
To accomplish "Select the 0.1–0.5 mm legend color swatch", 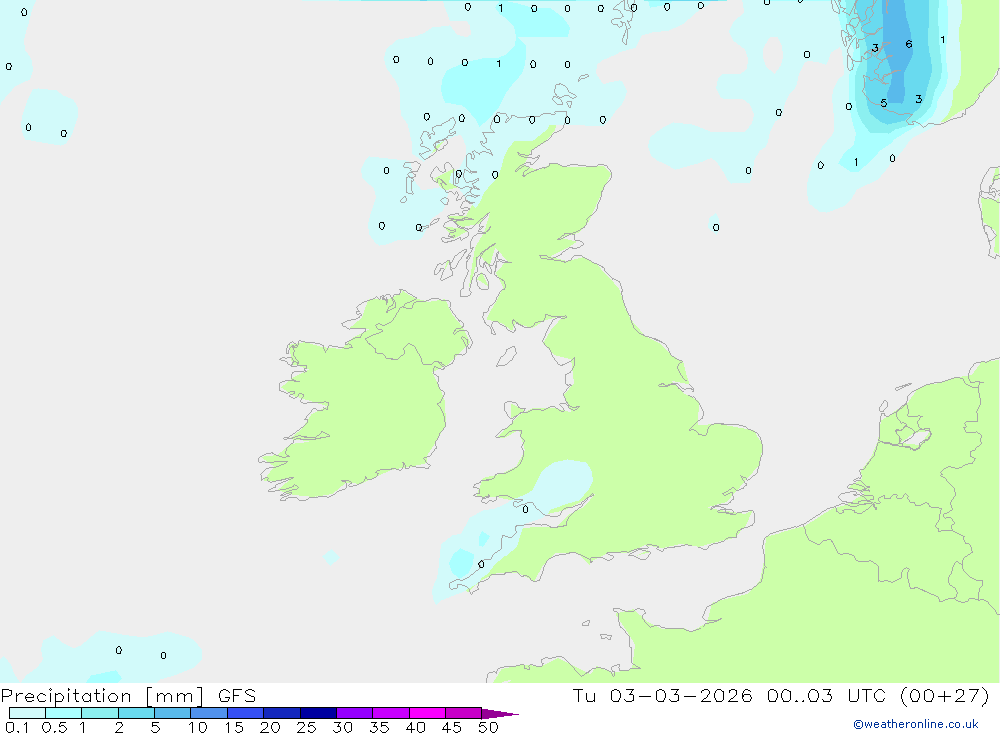I will click(27, 713).
